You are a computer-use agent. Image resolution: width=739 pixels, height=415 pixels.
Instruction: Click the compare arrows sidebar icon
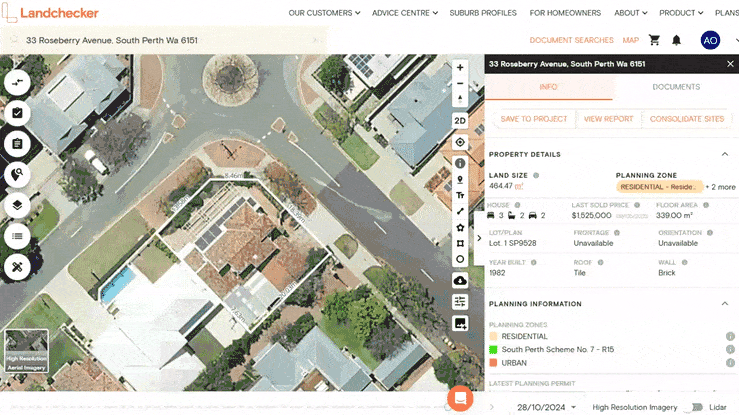[17, 82]
